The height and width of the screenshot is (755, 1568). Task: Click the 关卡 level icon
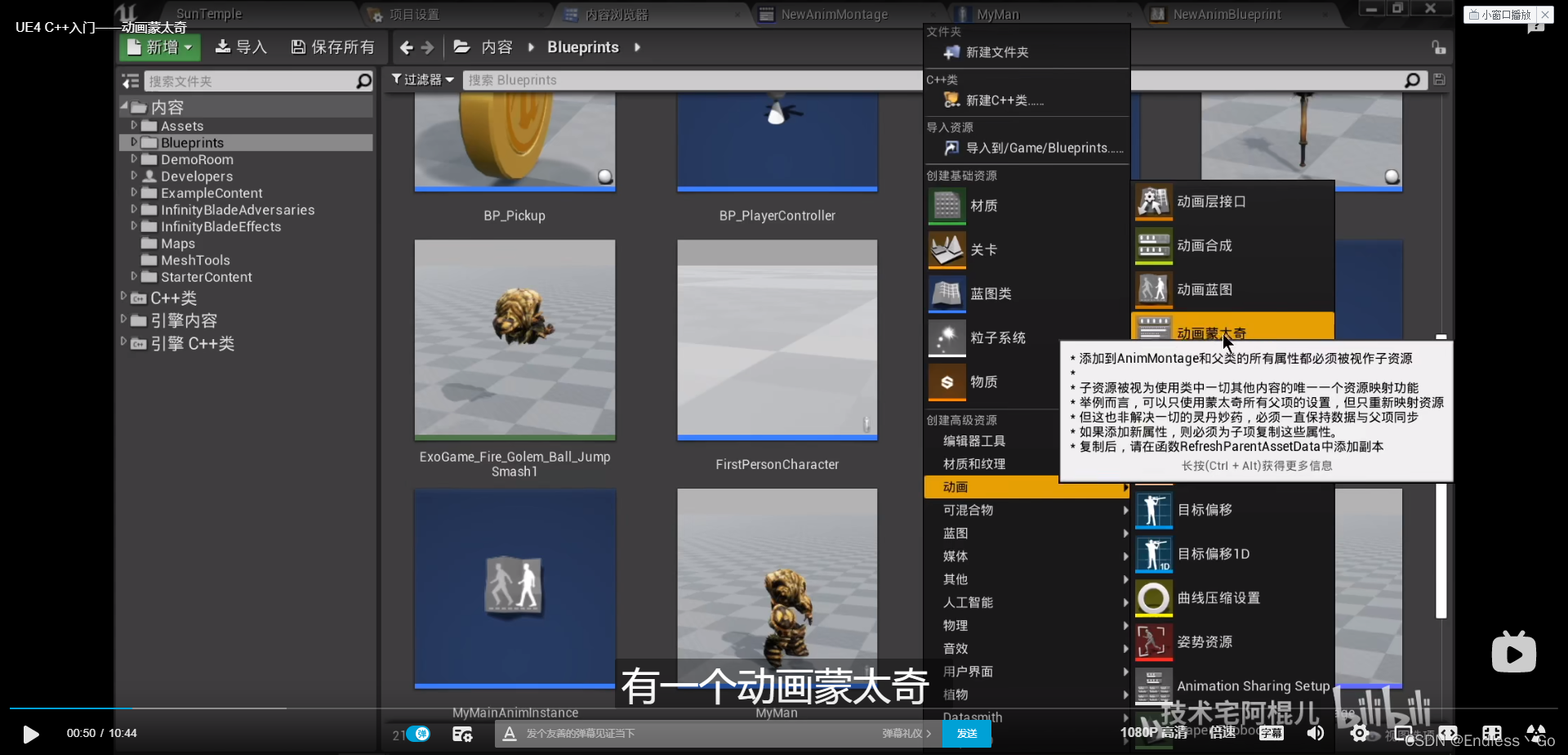947,250
